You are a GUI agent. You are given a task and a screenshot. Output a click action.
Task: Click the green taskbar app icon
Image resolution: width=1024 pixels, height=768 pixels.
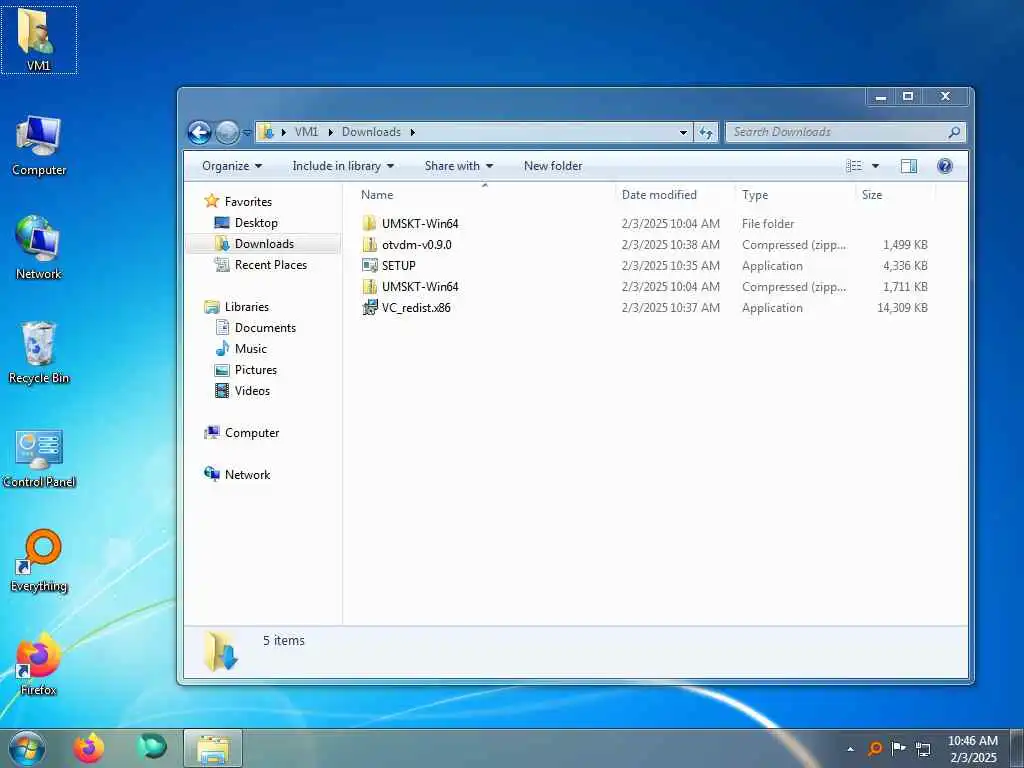(151, 746)
